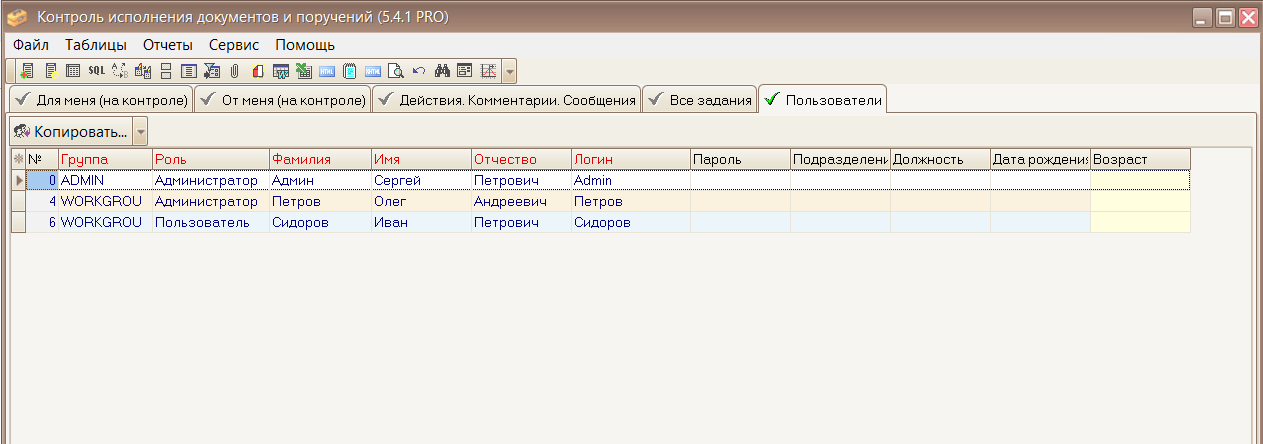Viewport: 1263px width, 444px height.
Task: Open the Отчеты menu
Action: pos(168,45)
